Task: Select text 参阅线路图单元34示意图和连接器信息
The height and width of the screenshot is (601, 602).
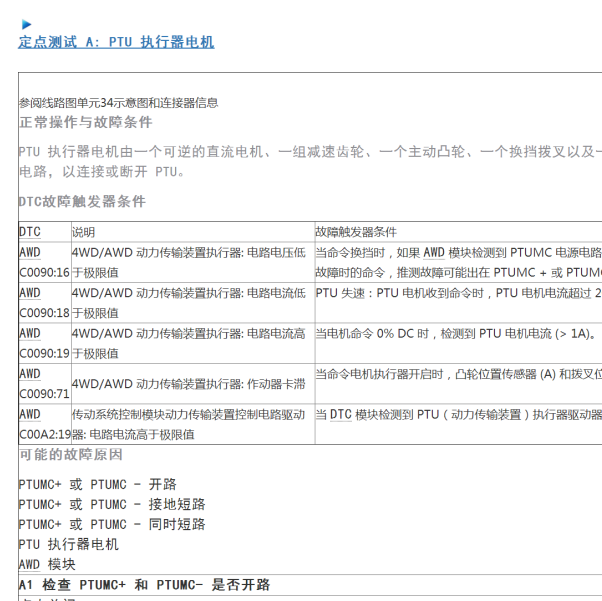Action: click(119, 103)
